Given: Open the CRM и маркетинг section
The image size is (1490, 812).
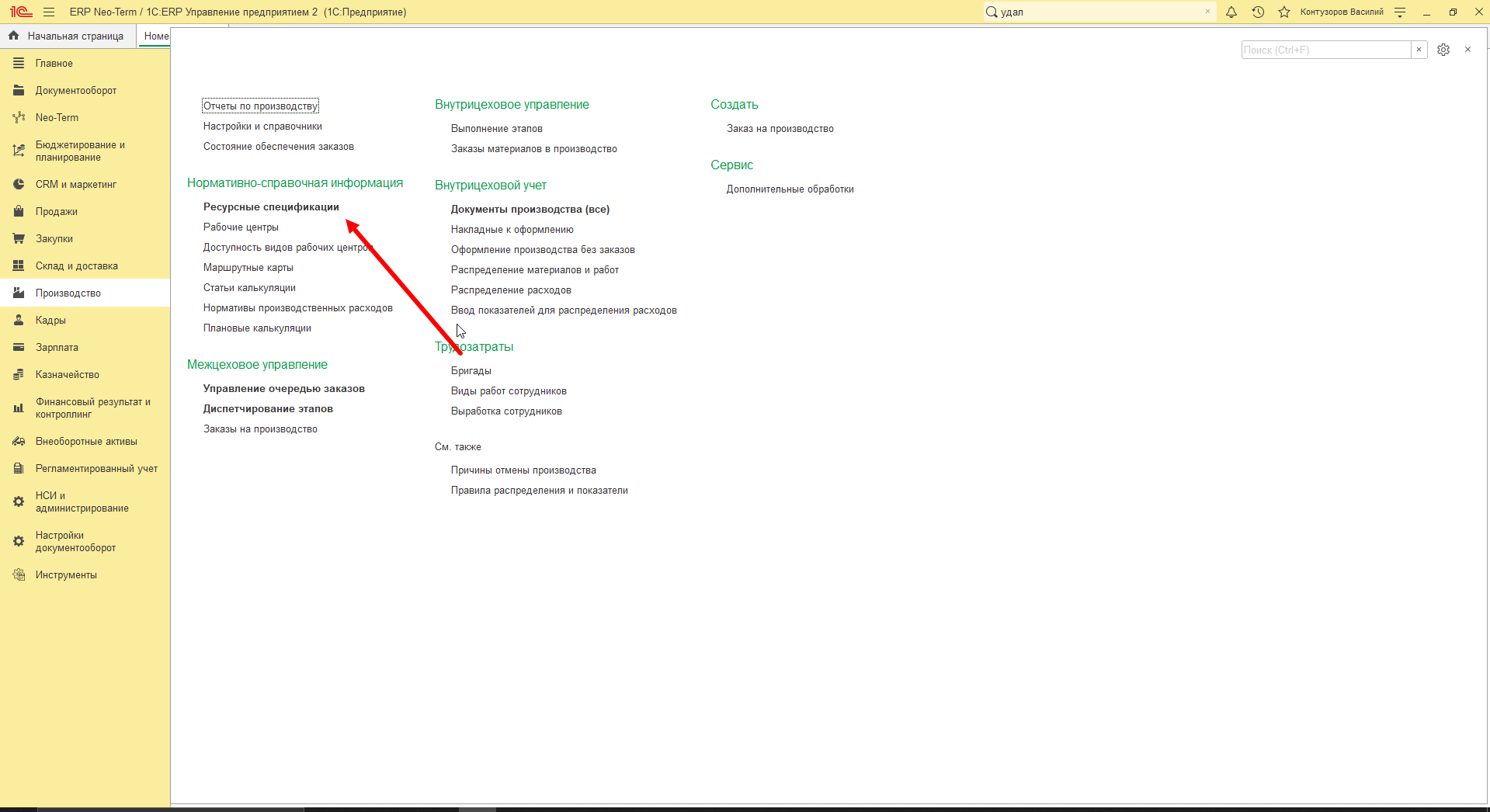Looking at the screenshot, I should click(x=85, y=185).
